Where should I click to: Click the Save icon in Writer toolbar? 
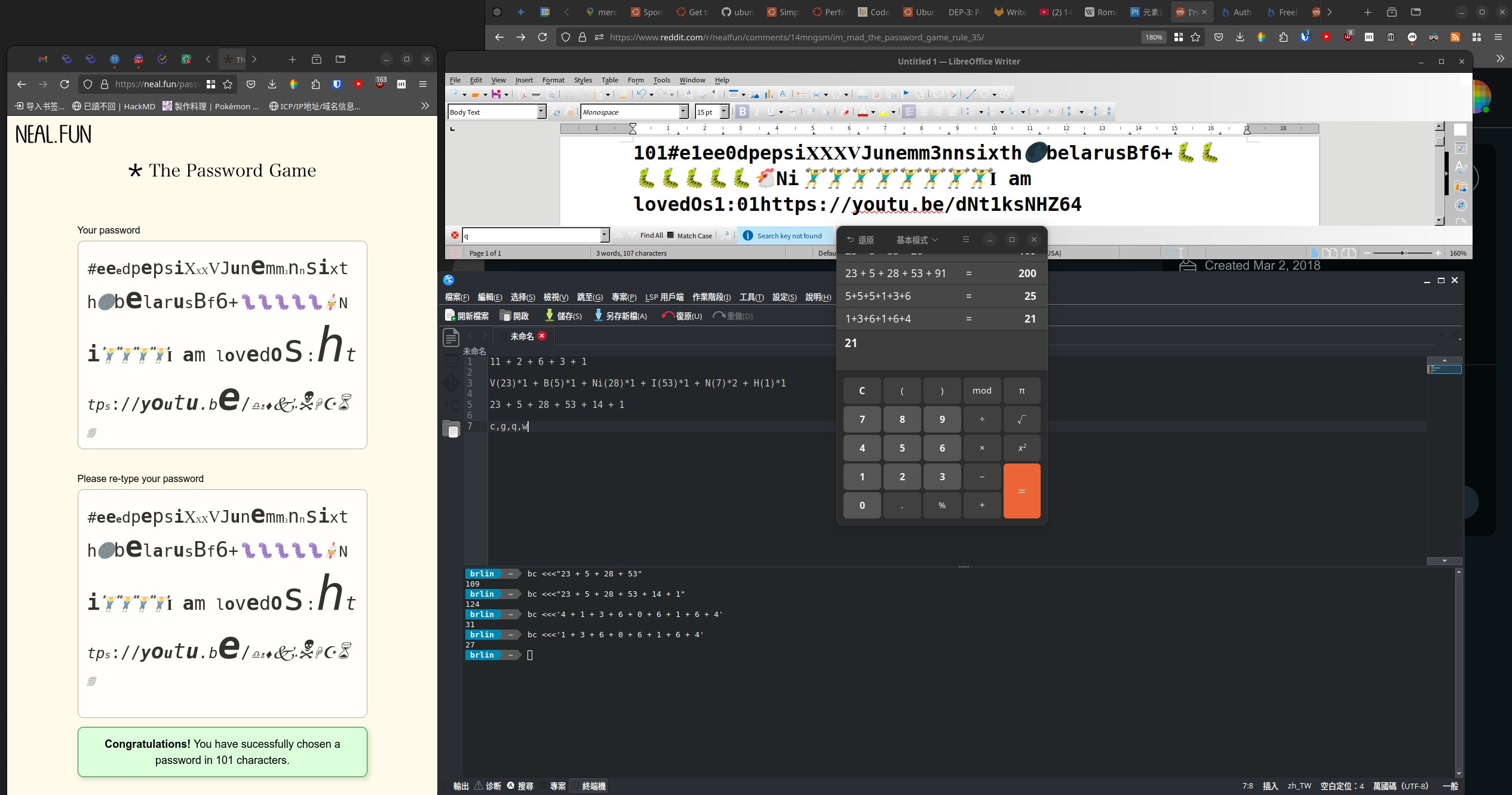click(496, 94)
